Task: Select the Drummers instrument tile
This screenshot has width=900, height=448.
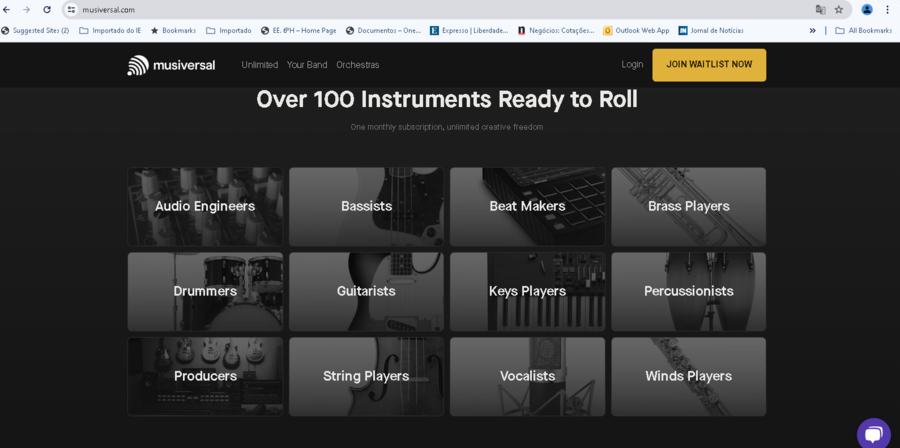Action: (x=205, y=291)
